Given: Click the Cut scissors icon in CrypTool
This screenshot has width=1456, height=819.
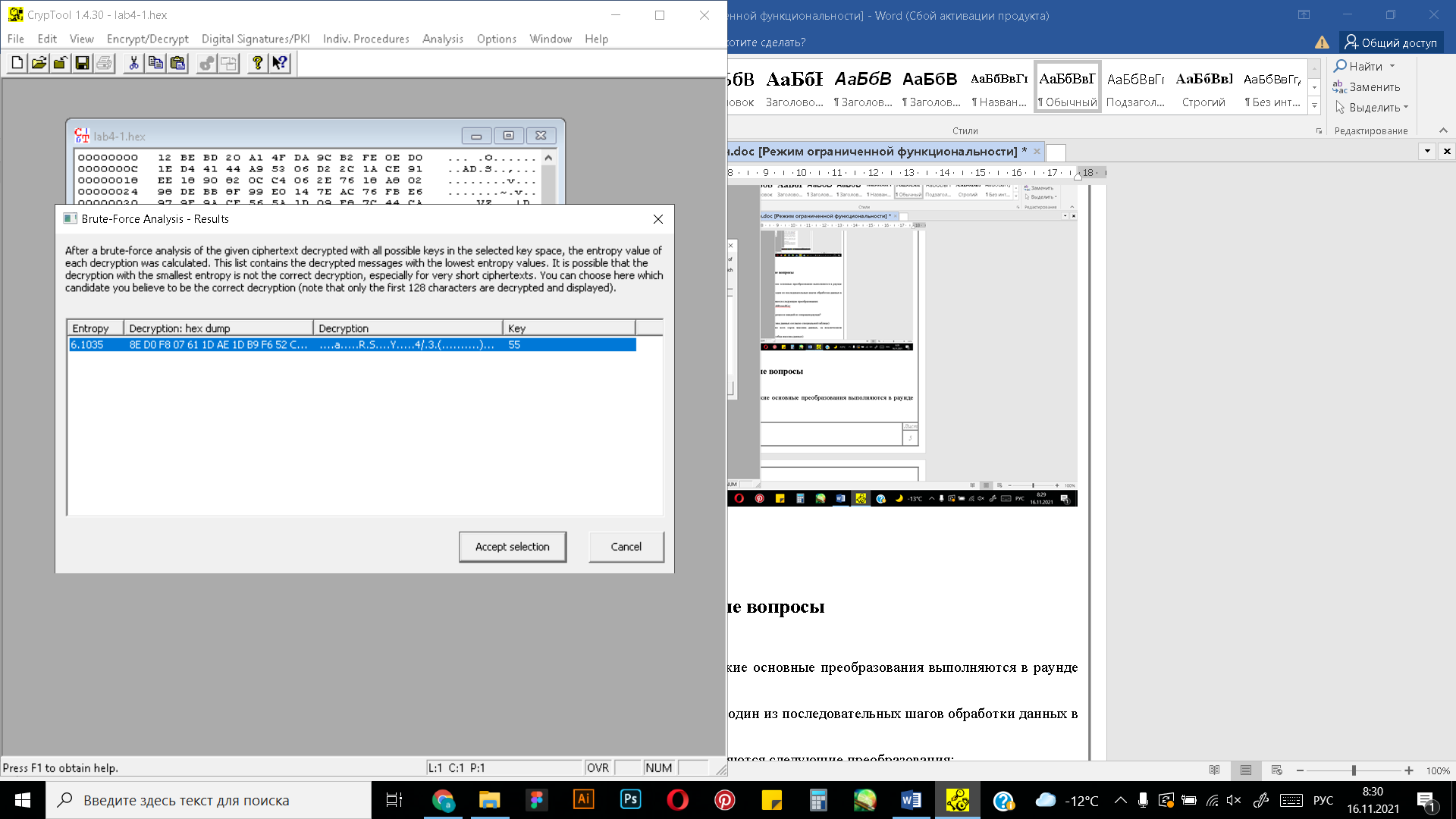Looking at the screenshot, I should click(133, 63).
